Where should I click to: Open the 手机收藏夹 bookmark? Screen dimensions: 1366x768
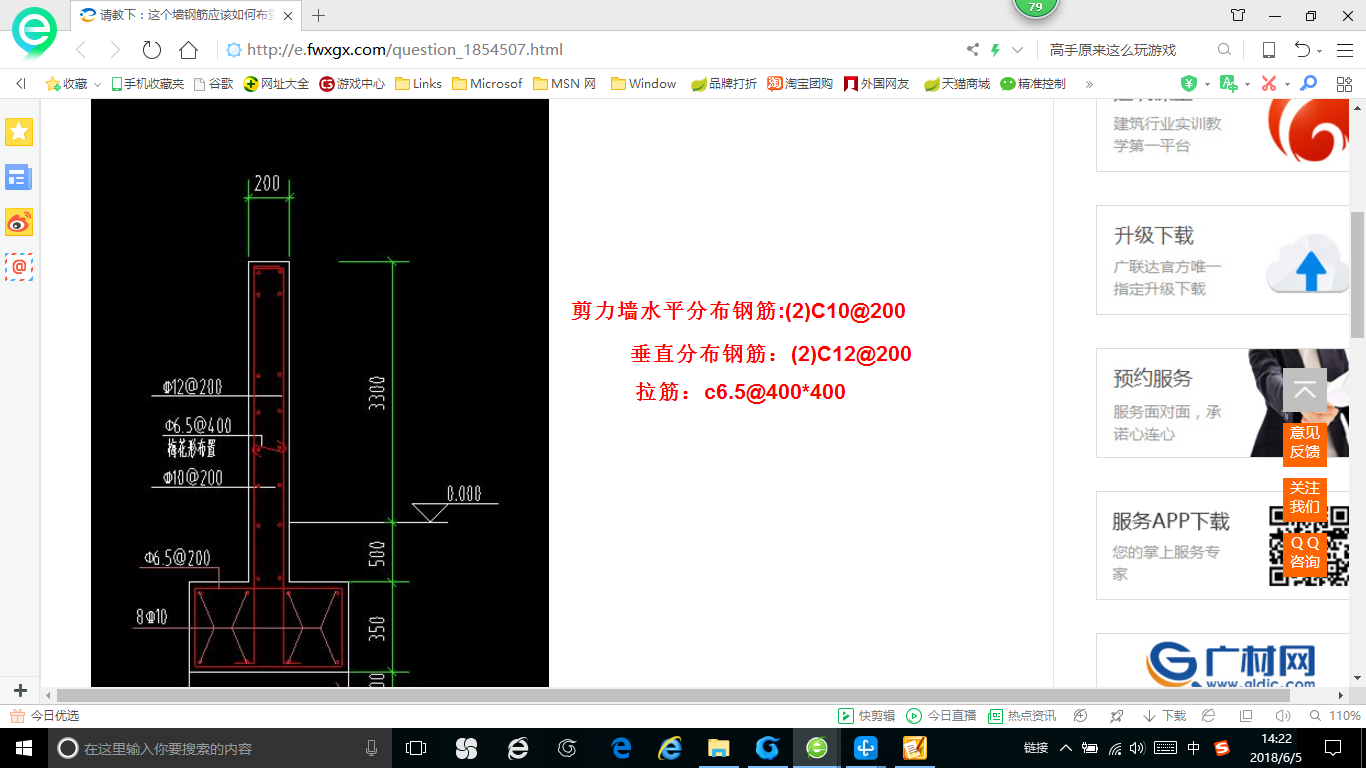coord(147,84)
